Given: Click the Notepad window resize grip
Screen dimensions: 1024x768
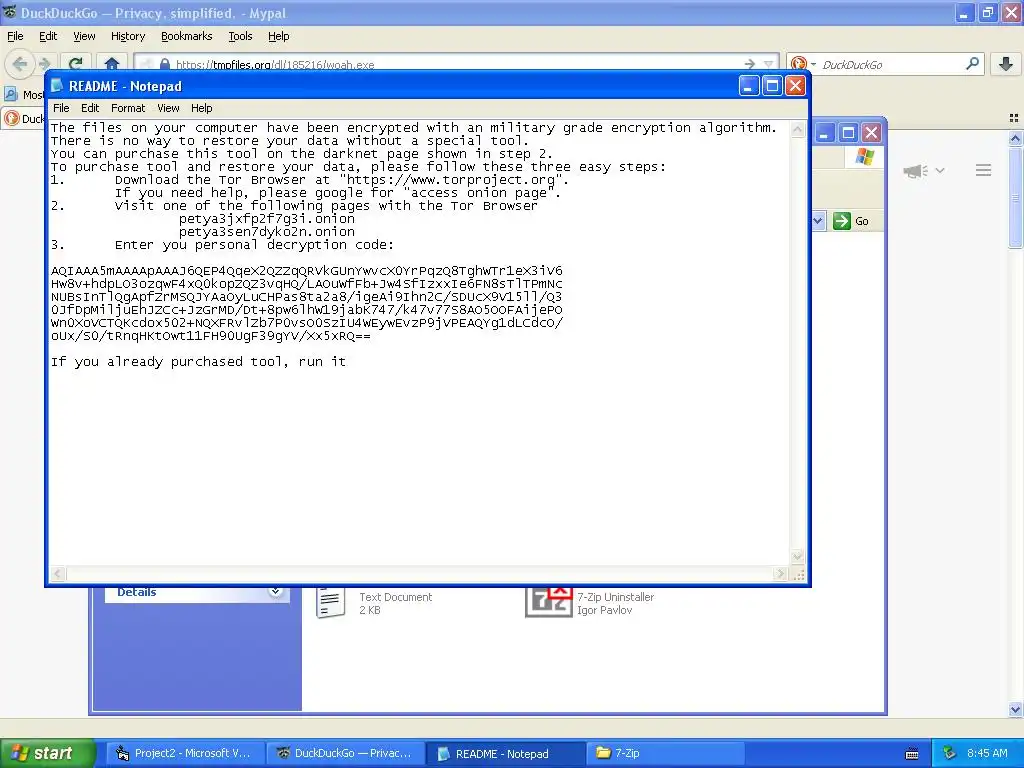Looking at the screenshot, I should pyautogui.click(x=798, y=574).
